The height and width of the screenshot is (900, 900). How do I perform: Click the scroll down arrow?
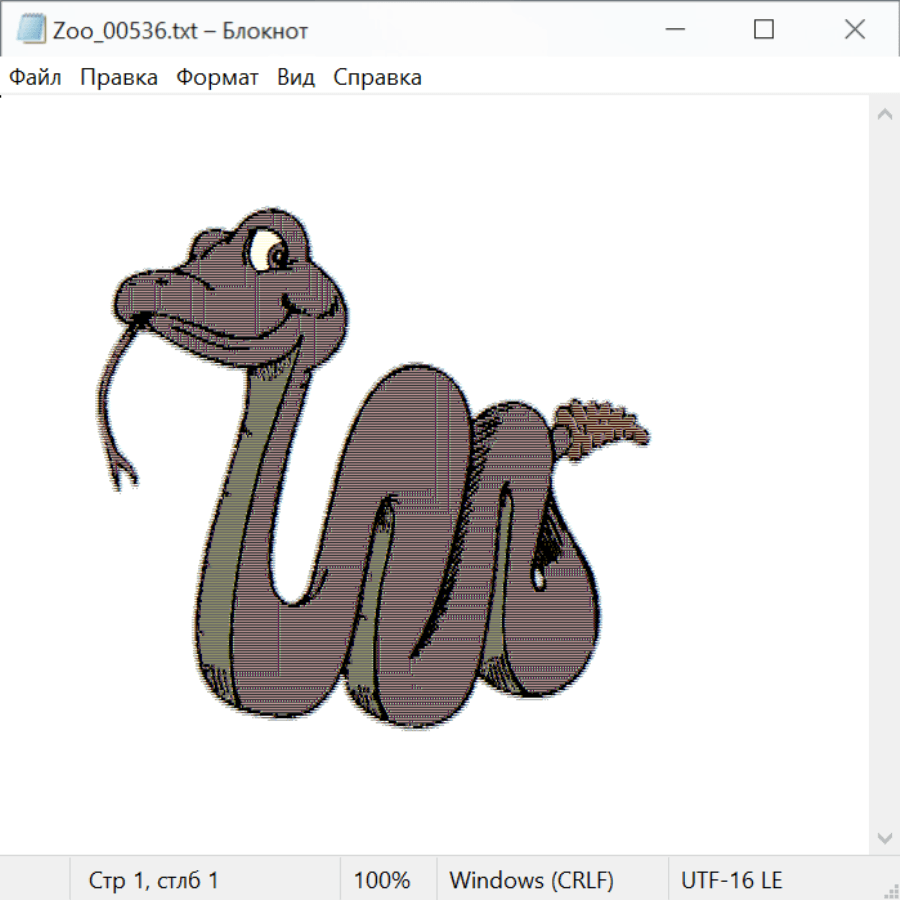click(x=884, y=837)
